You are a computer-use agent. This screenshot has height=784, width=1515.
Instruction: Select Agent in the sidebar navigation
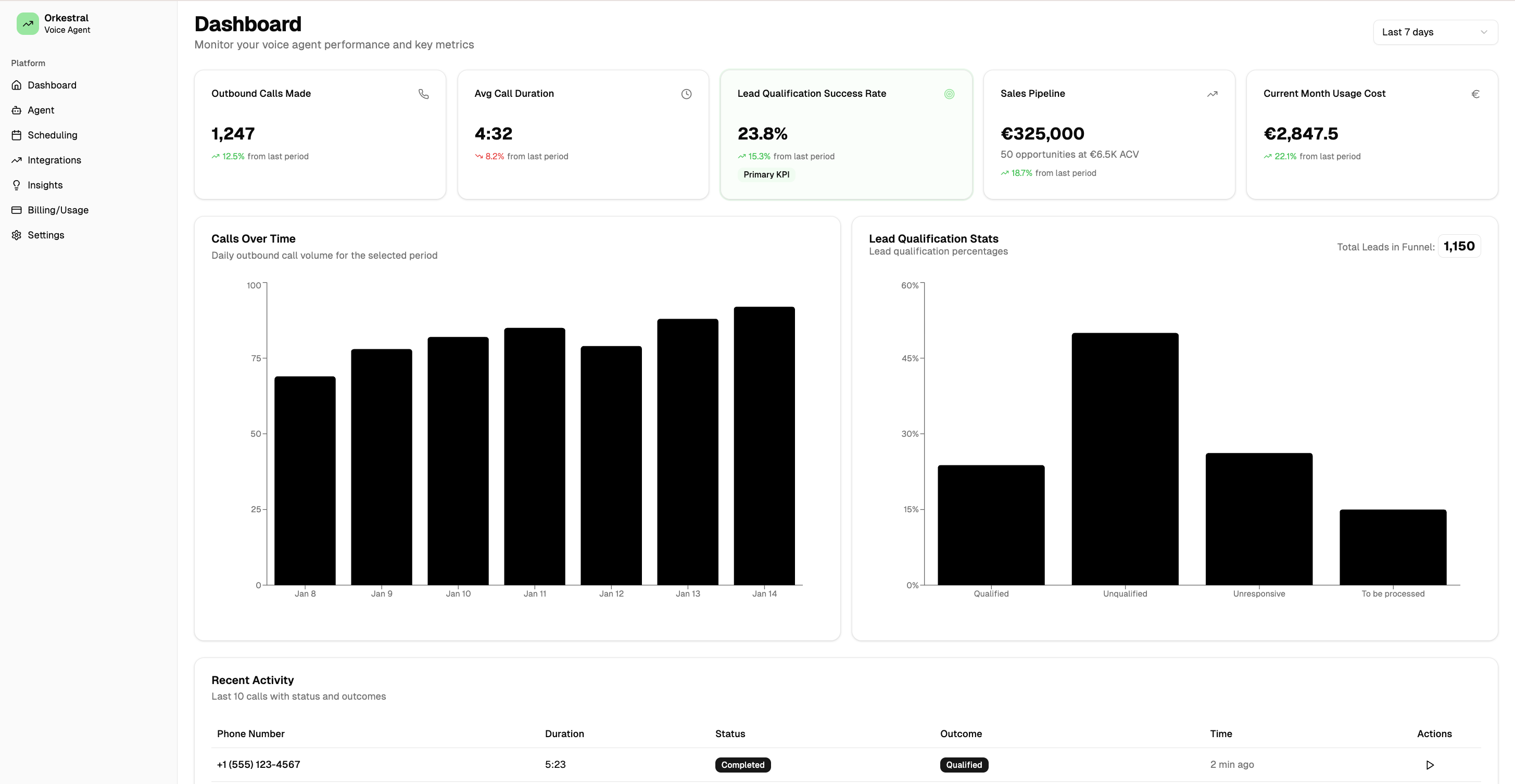41,110
